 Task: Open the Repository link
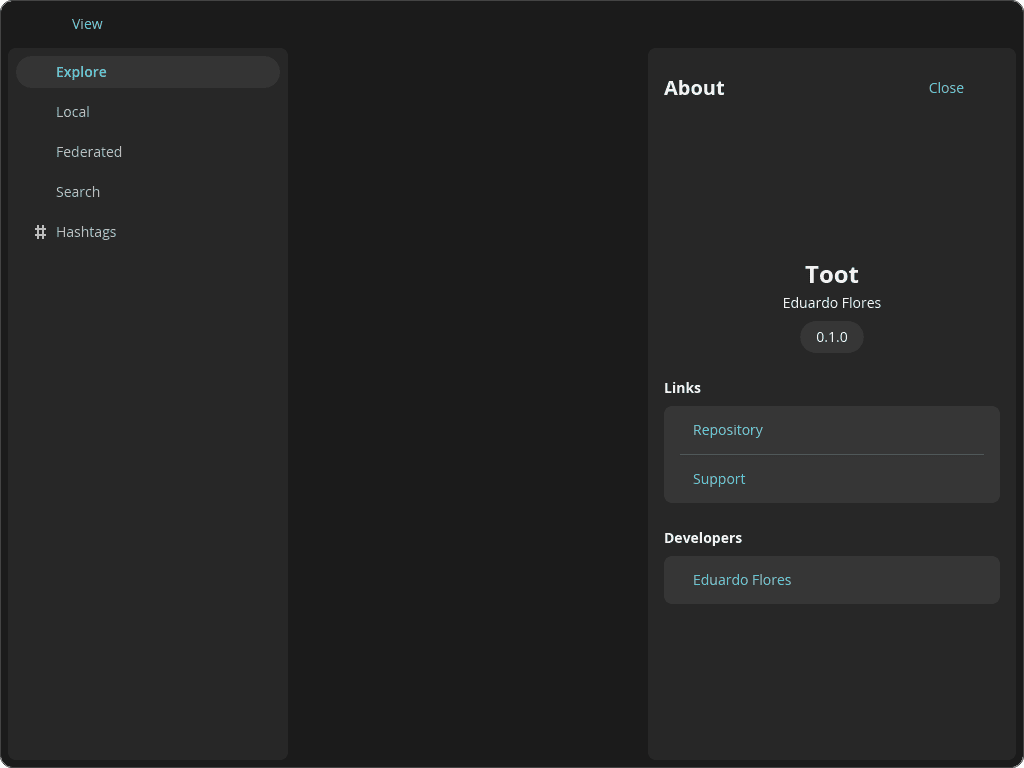coord(831,430)
